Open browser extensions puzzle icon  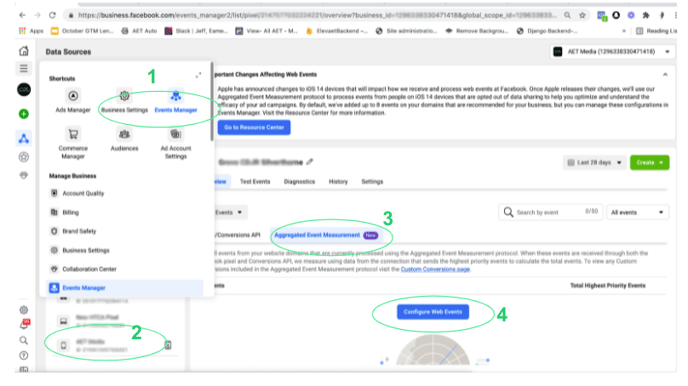(646, 15)
